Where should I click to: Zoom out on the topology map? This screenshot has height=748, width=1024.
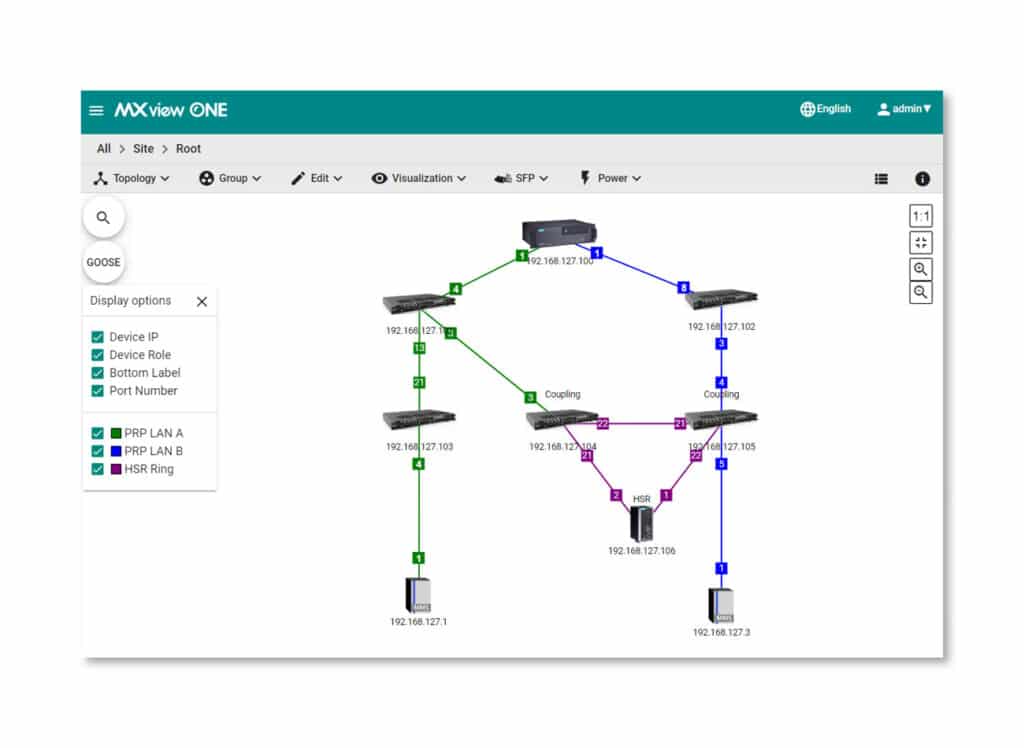point(920,293)
